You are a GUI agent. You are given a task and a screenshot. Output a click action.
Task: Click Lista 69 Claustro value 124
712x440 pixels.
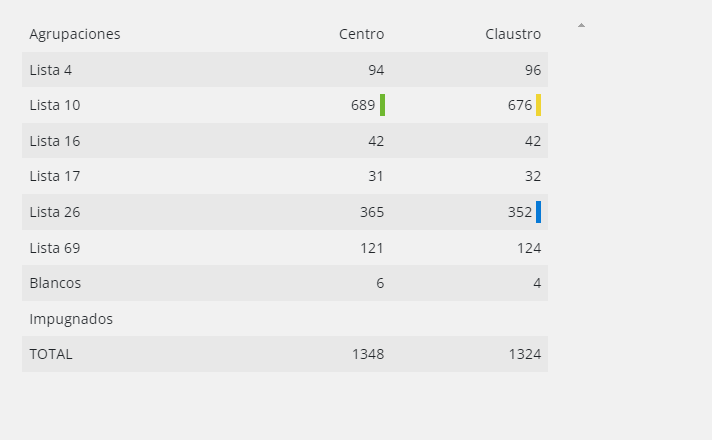(529, 248)
